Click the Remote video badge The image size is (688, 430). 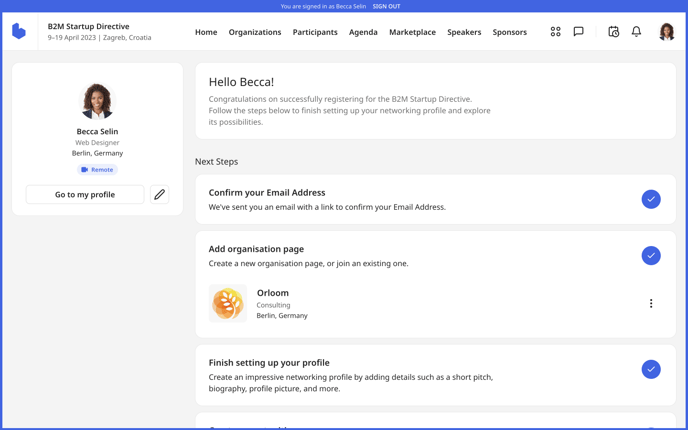click(x=97, y=170)
